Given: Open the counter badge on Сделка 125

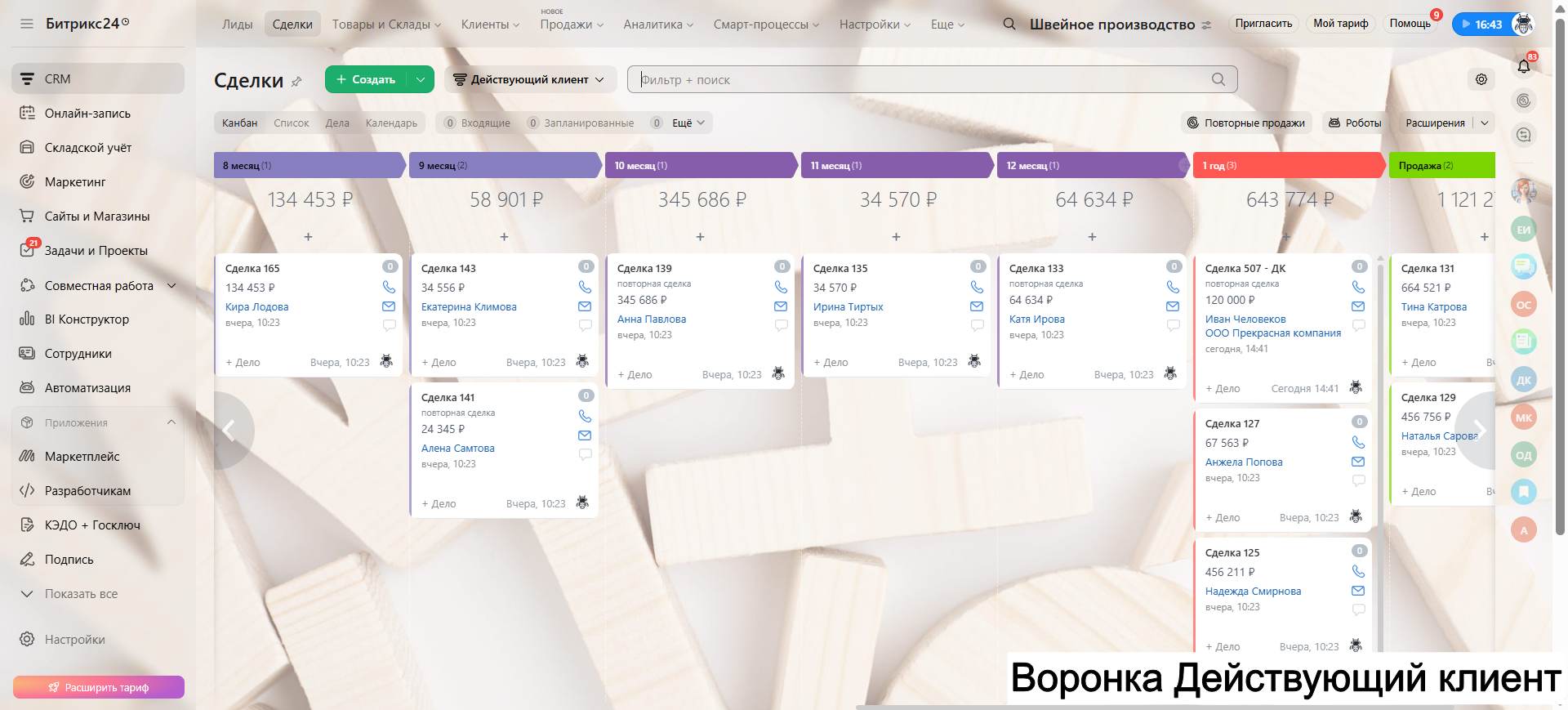Looking at the screenshot, I should click(1359, 551).
